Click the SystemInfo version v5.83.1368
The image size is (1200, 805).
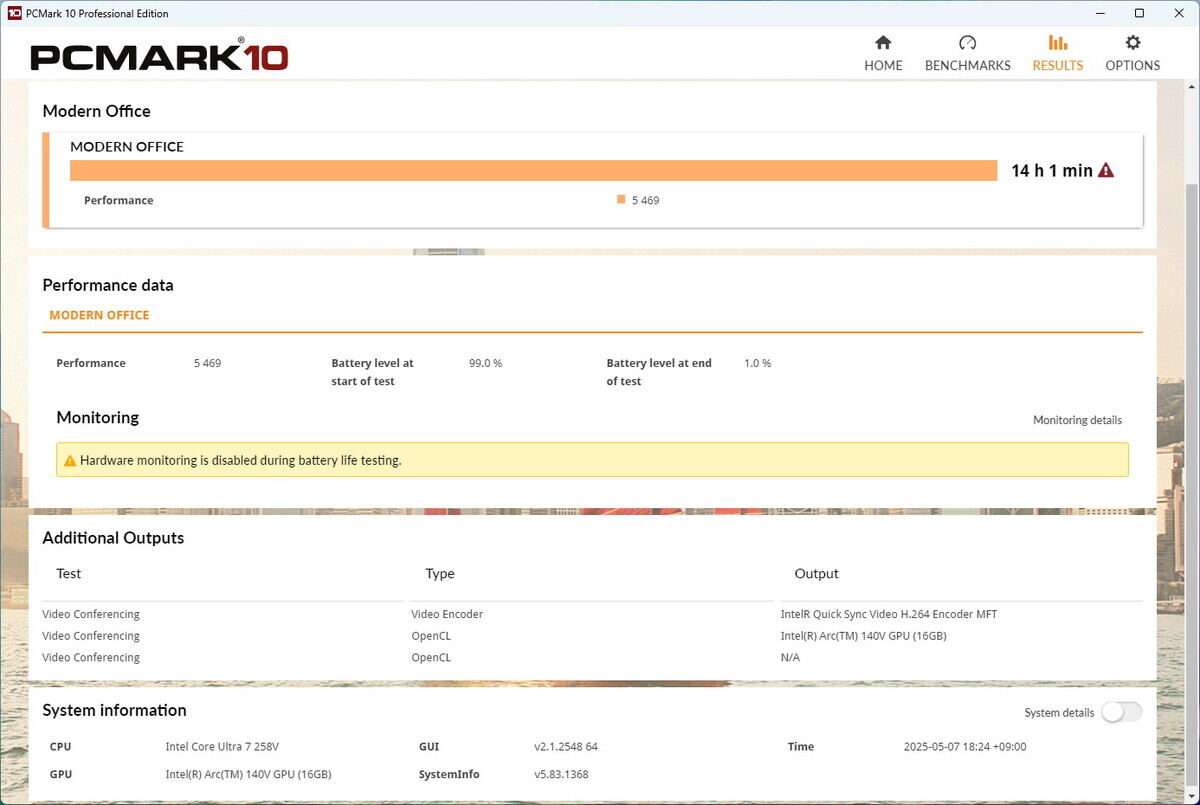pos(561,774)
